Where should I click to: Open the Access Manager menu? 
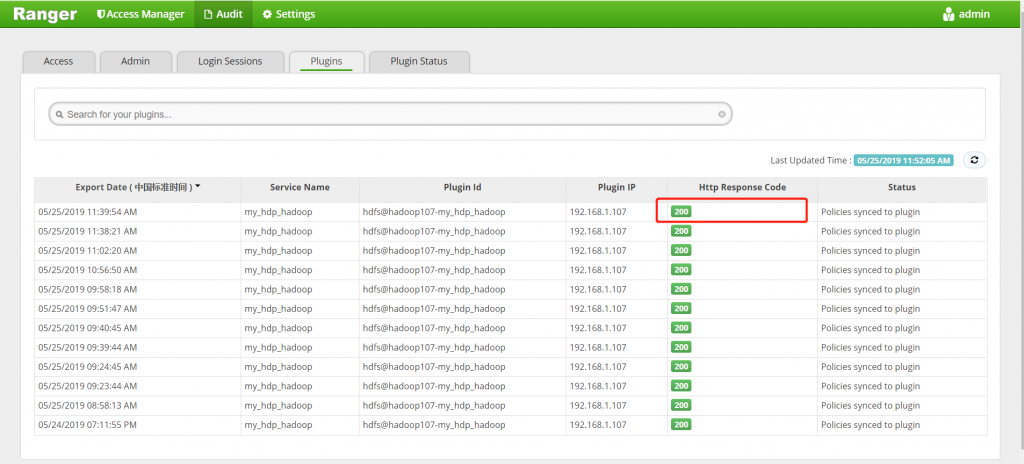click(140, 14)
